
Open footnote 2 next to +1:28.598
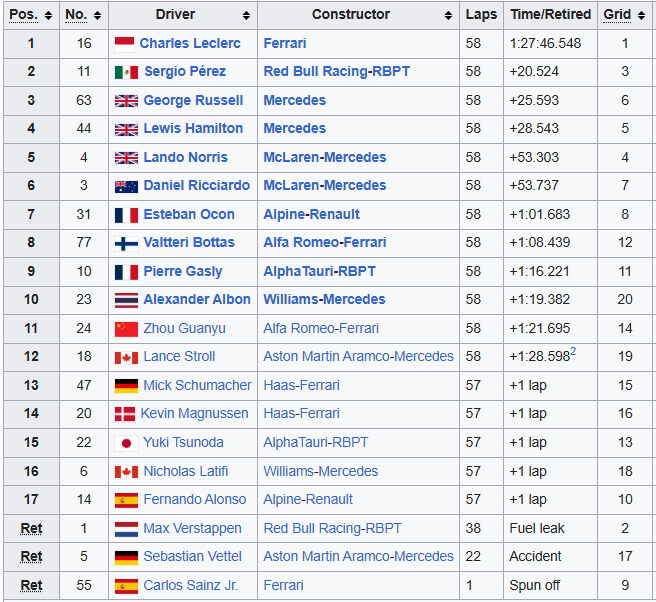point(573,351)
